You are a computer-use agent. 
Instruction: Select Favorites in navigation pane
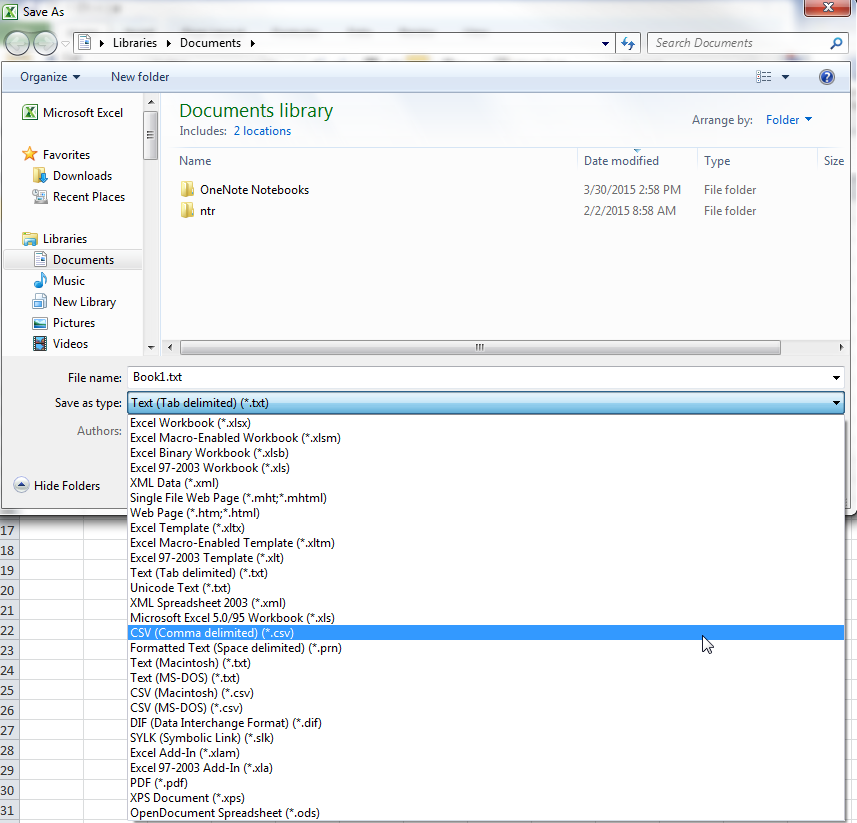(x=56, y=155)
